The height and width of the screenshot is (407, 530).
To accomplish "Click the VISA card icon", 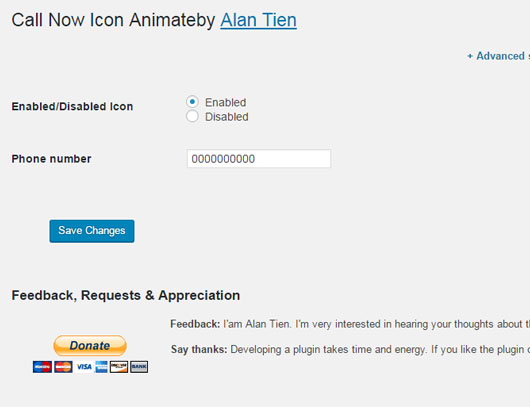I will tap(84, 367).
